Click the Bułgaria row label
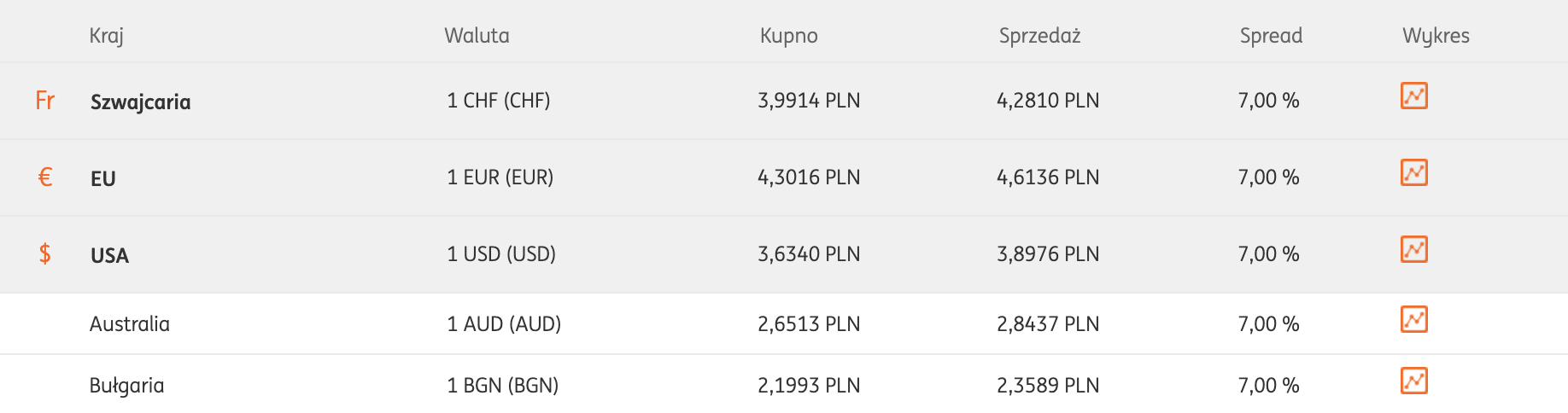This screenshot has height=413, width=1568. tap(126, 386)
